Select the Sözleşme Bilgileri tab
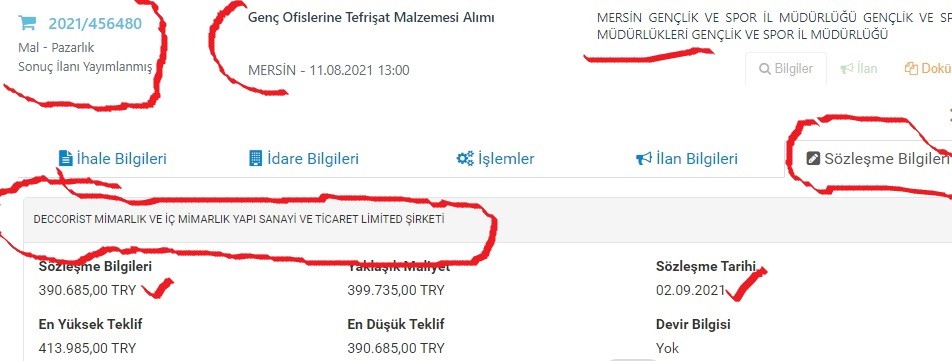The image size is (952, 361). 878,159
